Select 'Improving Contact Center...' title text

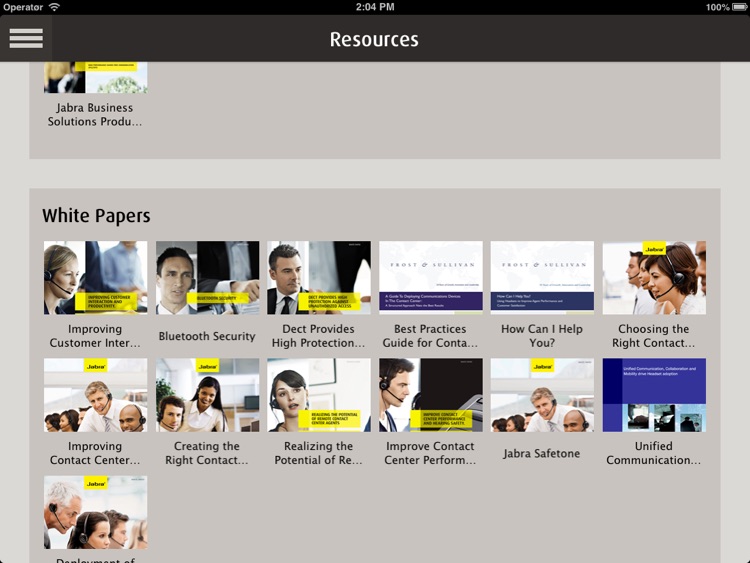coord(95,453)
